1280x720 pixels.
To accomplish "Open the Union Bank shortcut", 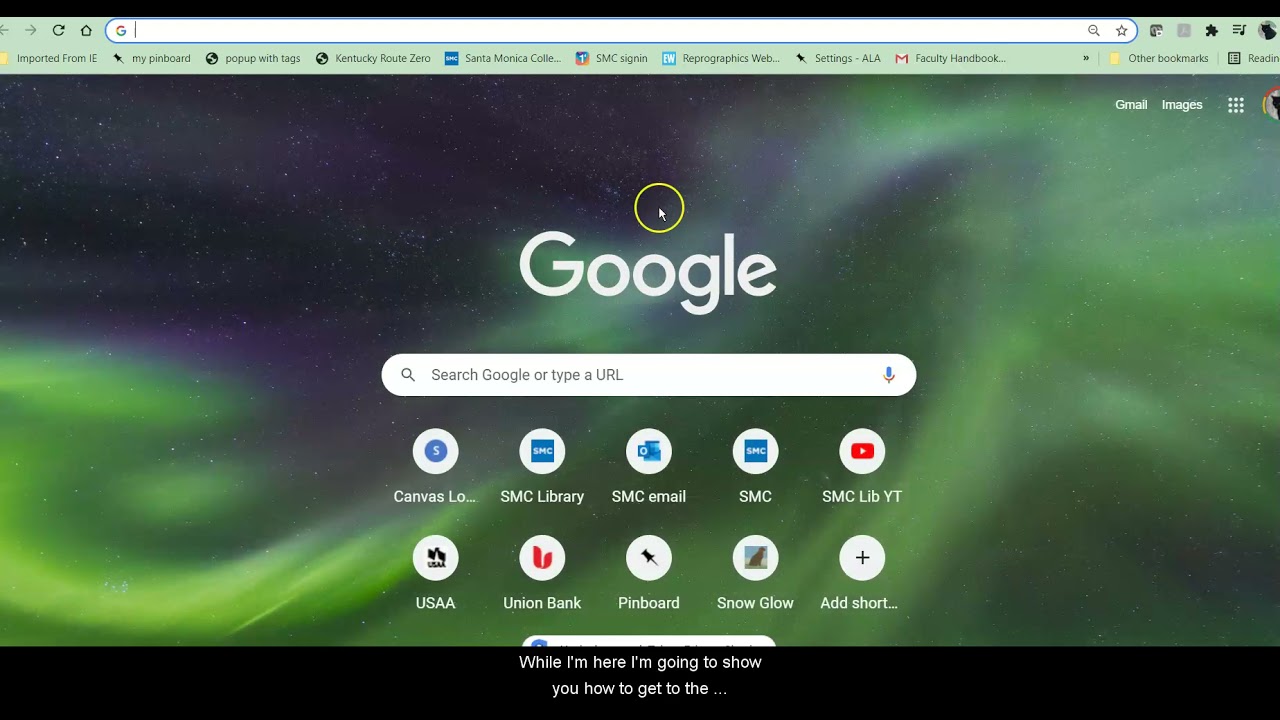I will click(542, 575).
